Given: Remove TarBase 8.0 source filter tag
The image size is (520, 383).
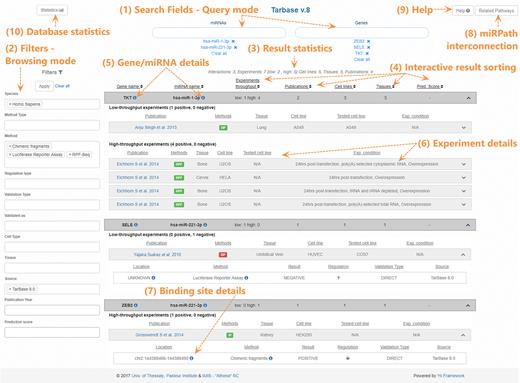Looking at the screenshot, I should click(x=10, y=289).
